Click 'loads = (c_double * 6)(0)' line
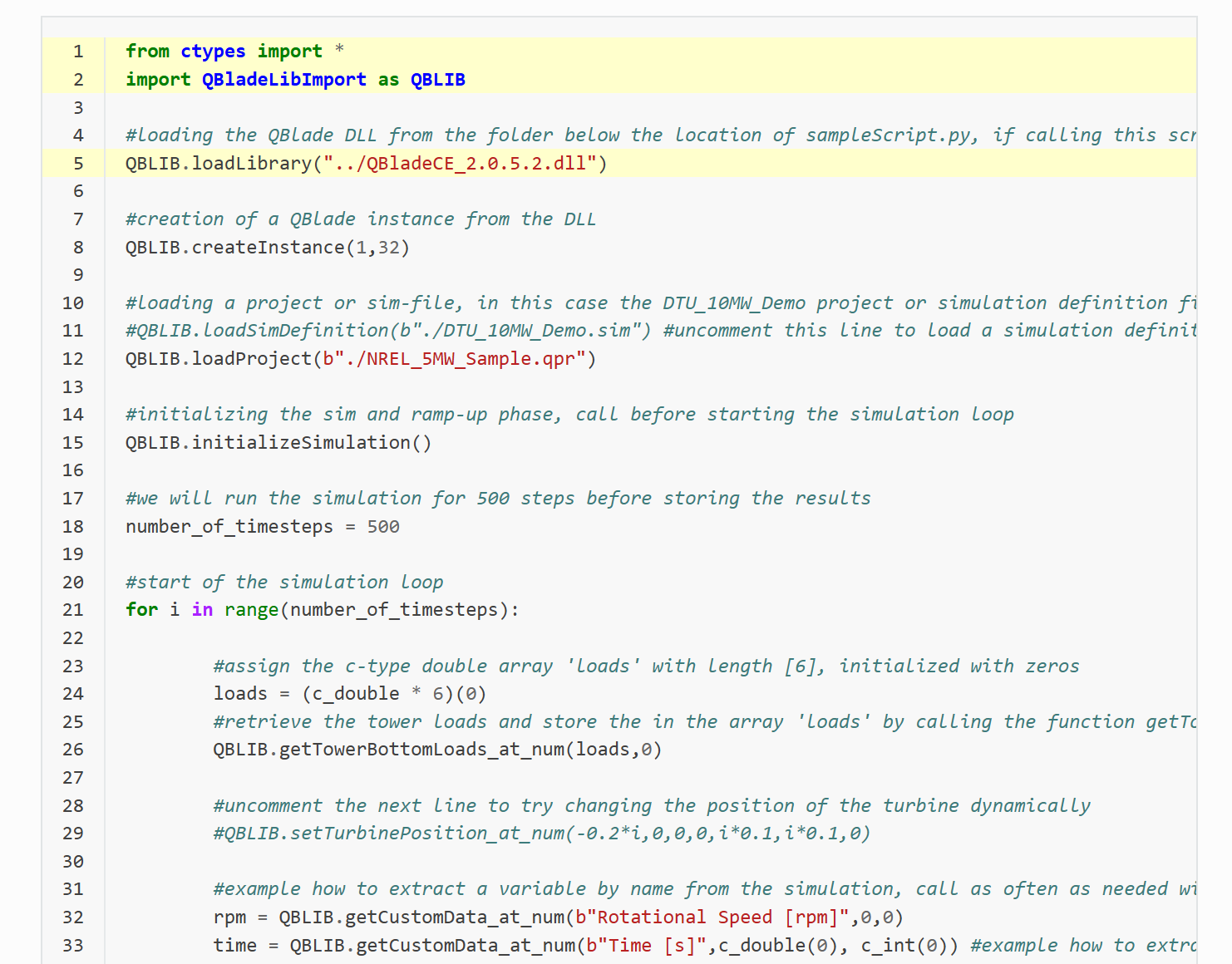1232x964 pixels. 350,694
